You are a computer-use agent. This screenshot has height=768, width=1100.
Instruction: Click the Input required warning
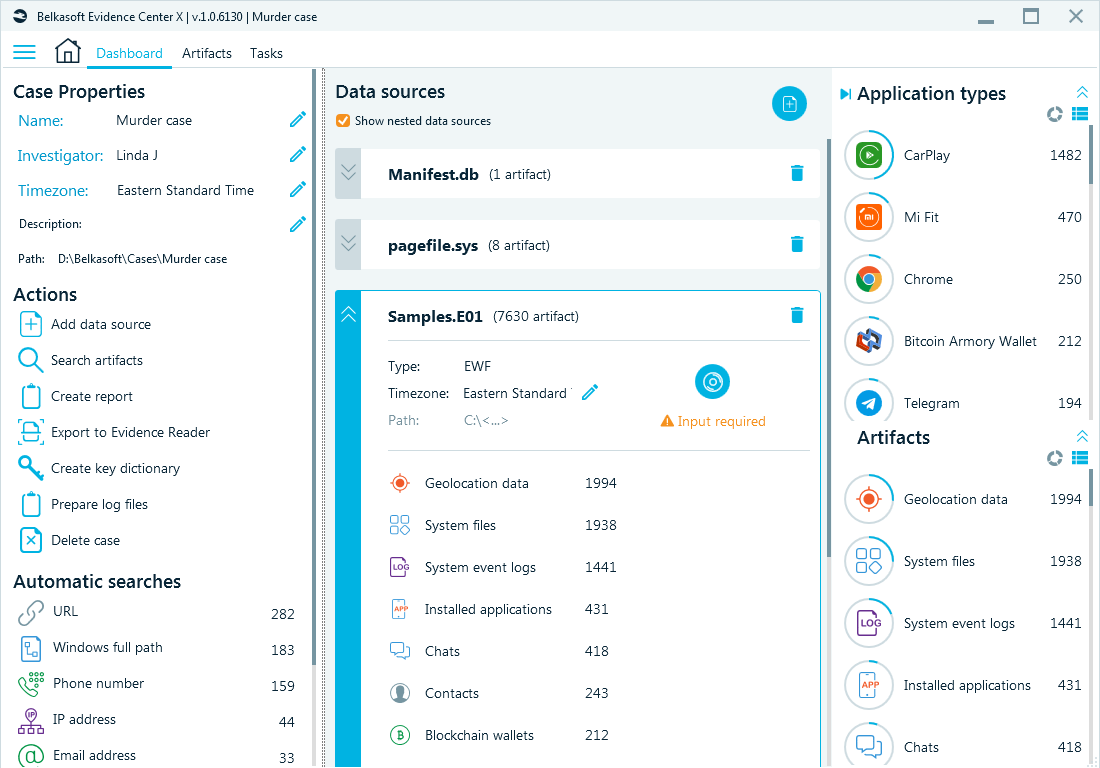pos(713,421)
